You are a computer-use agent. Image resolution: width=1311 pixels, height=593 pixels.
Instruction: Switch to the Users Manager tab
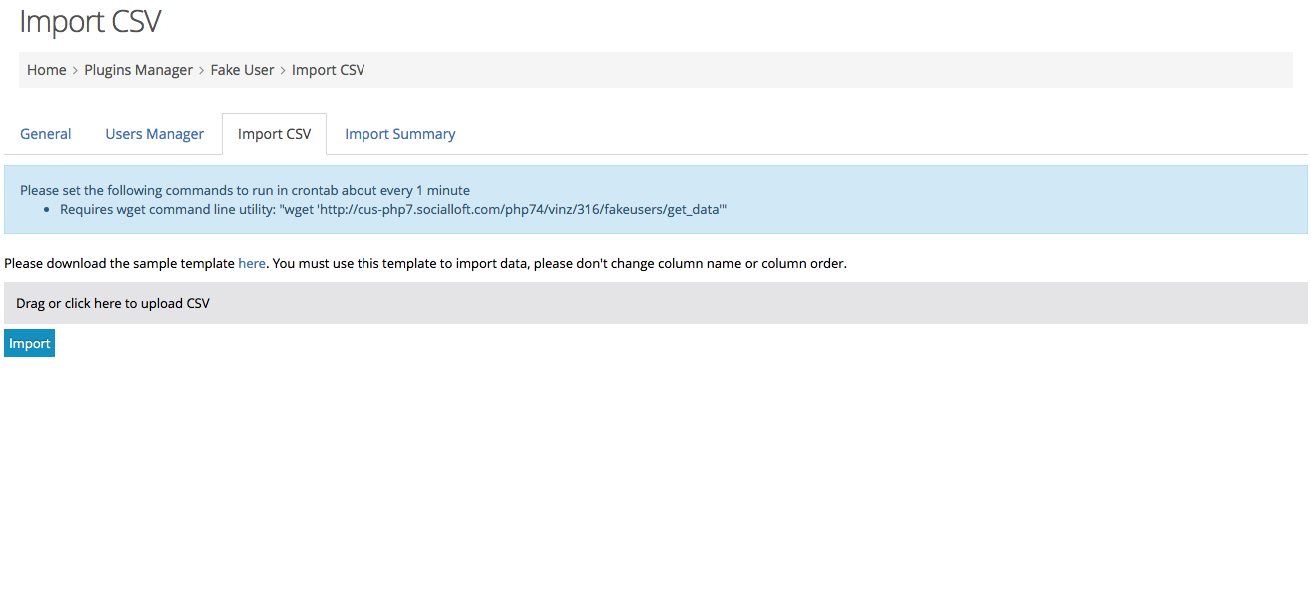click(x=155, y=134)
